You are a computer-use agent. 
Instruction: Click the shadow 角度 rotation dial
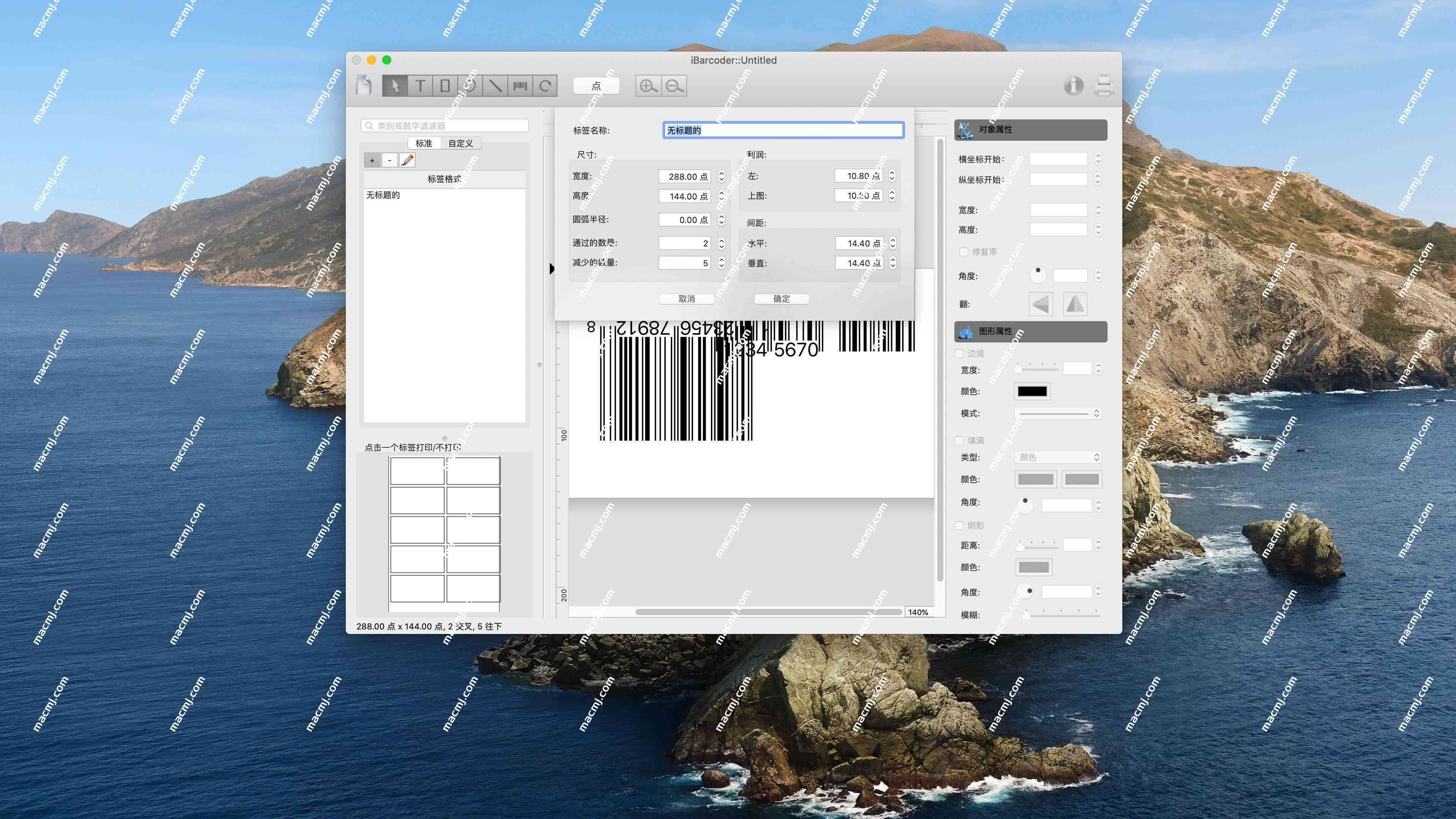(1025, 592)
